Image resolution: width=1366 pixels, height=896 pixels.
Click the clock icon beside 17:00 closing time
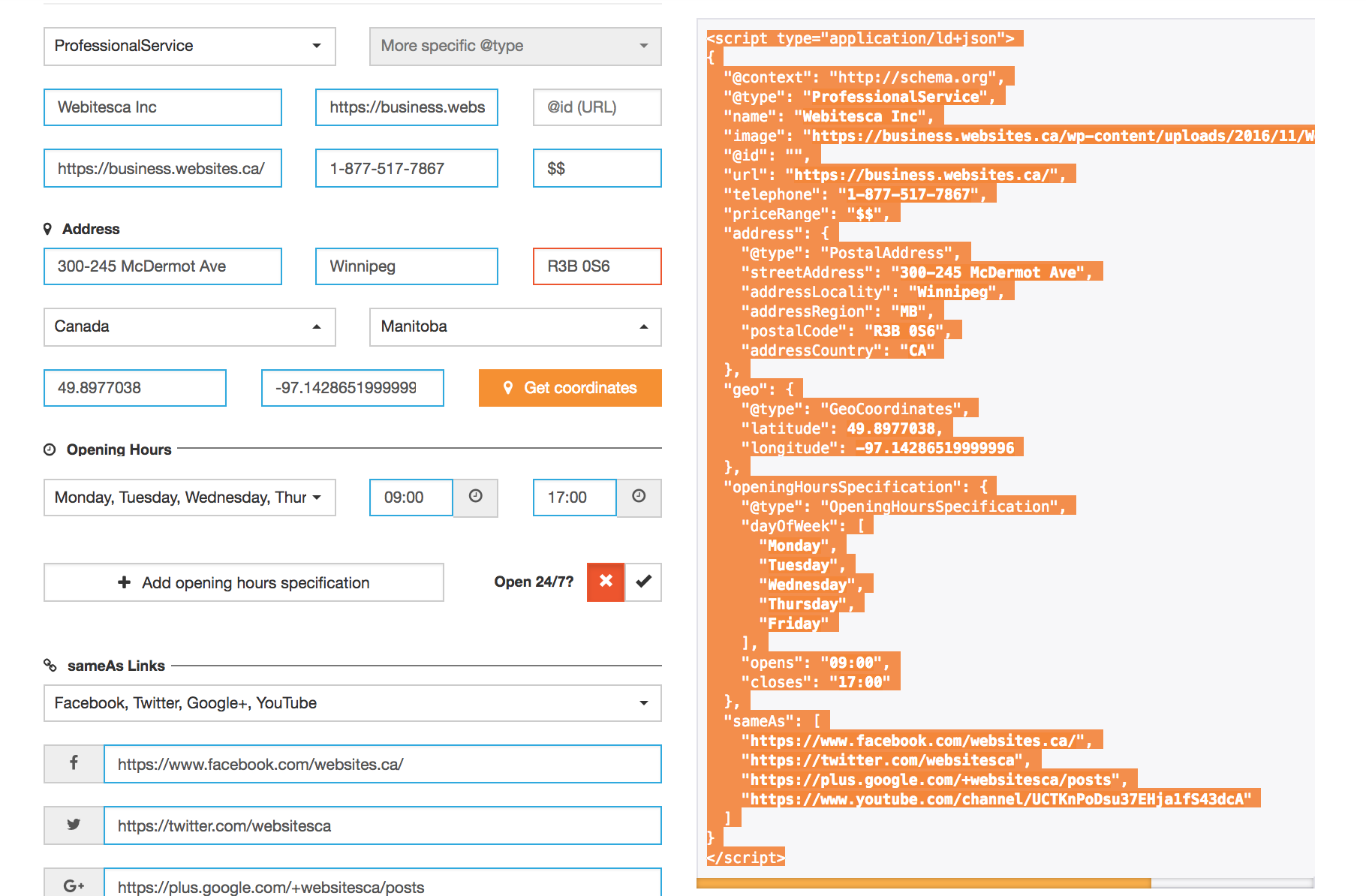click(639, 496)
